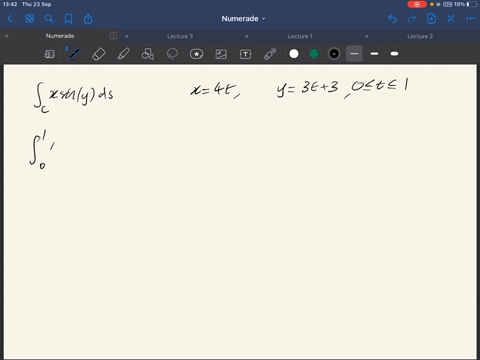Switch to the Lecture 2 tab
Image resolution: width=480 pixels, height=360 pixels.
click(x=420, y=36)
